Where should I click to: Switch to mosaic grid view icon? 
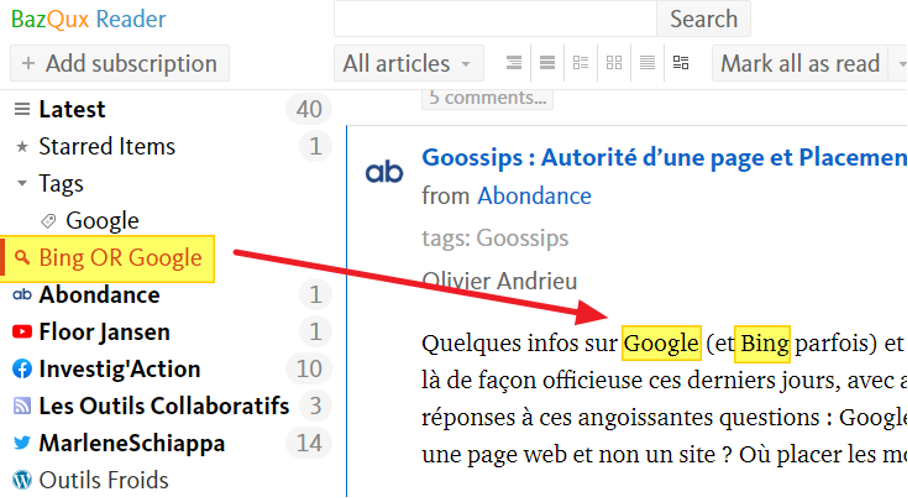point(614,63)
